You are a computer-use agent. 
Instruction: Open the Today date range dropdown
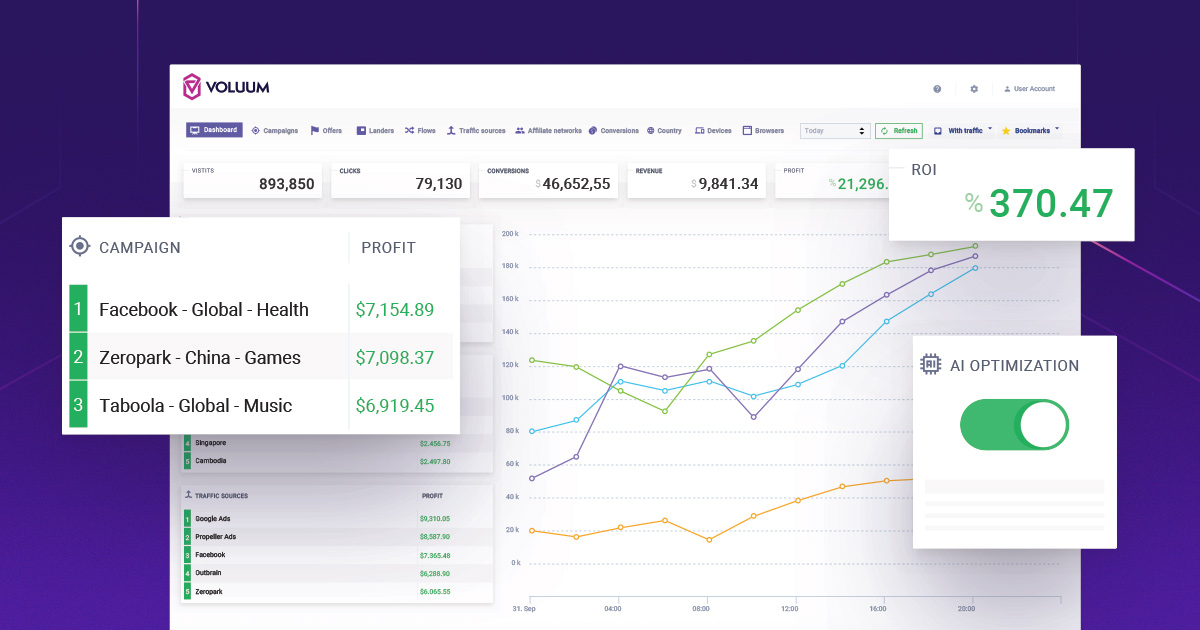(x=835, y=131)
